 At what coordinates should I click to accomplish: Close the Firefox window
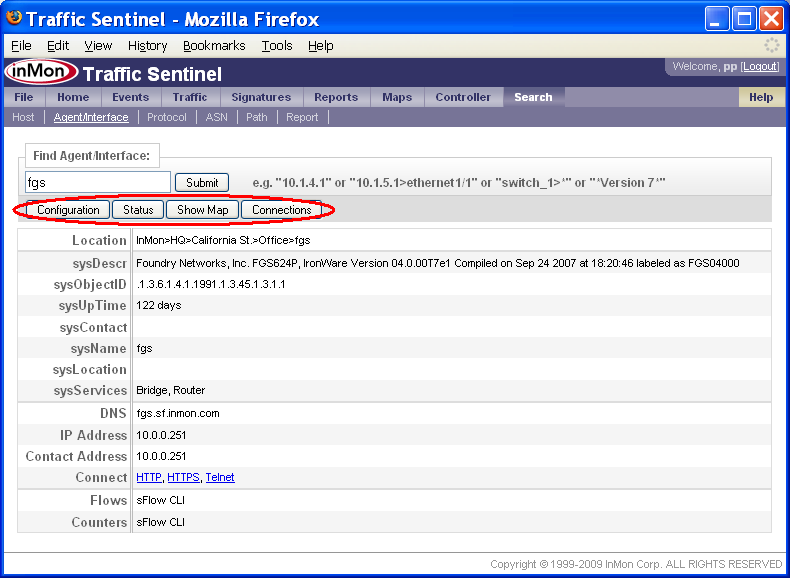pos(772,19)
